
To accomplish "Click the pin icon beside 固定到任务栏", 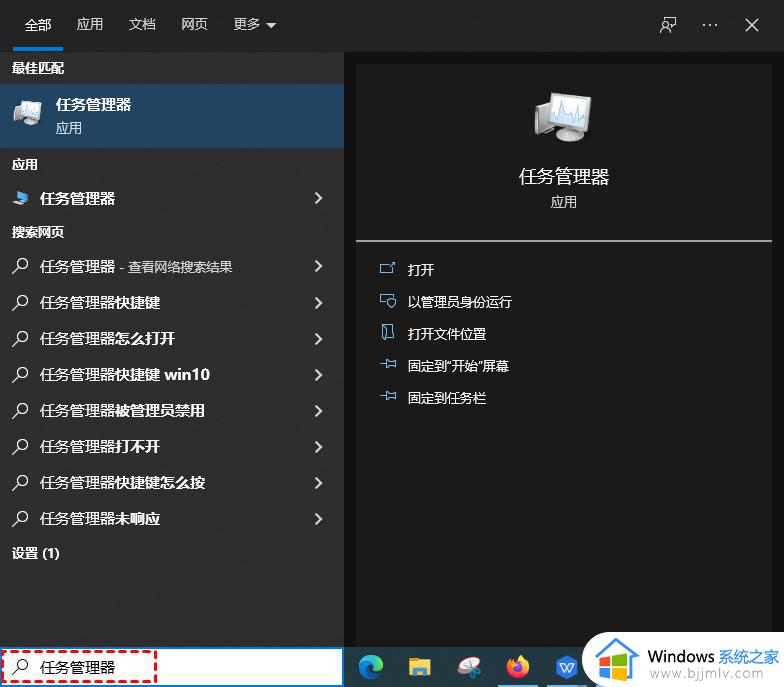I will click(388, 396).
